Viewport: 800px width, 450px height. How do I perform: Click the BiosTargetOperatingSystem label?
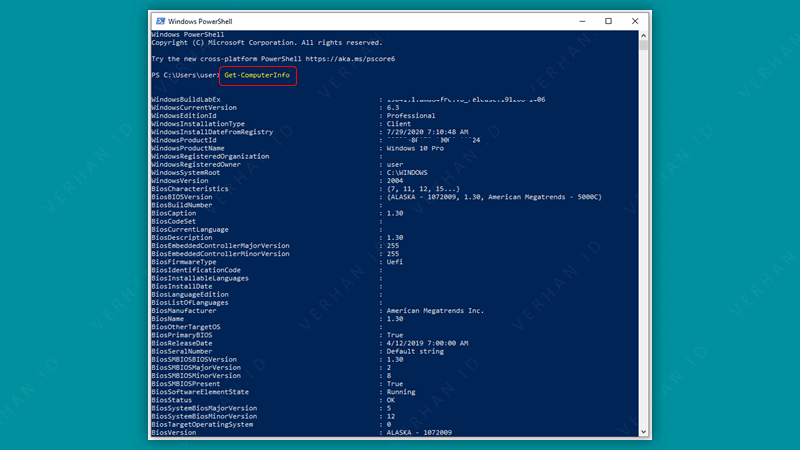202,424
